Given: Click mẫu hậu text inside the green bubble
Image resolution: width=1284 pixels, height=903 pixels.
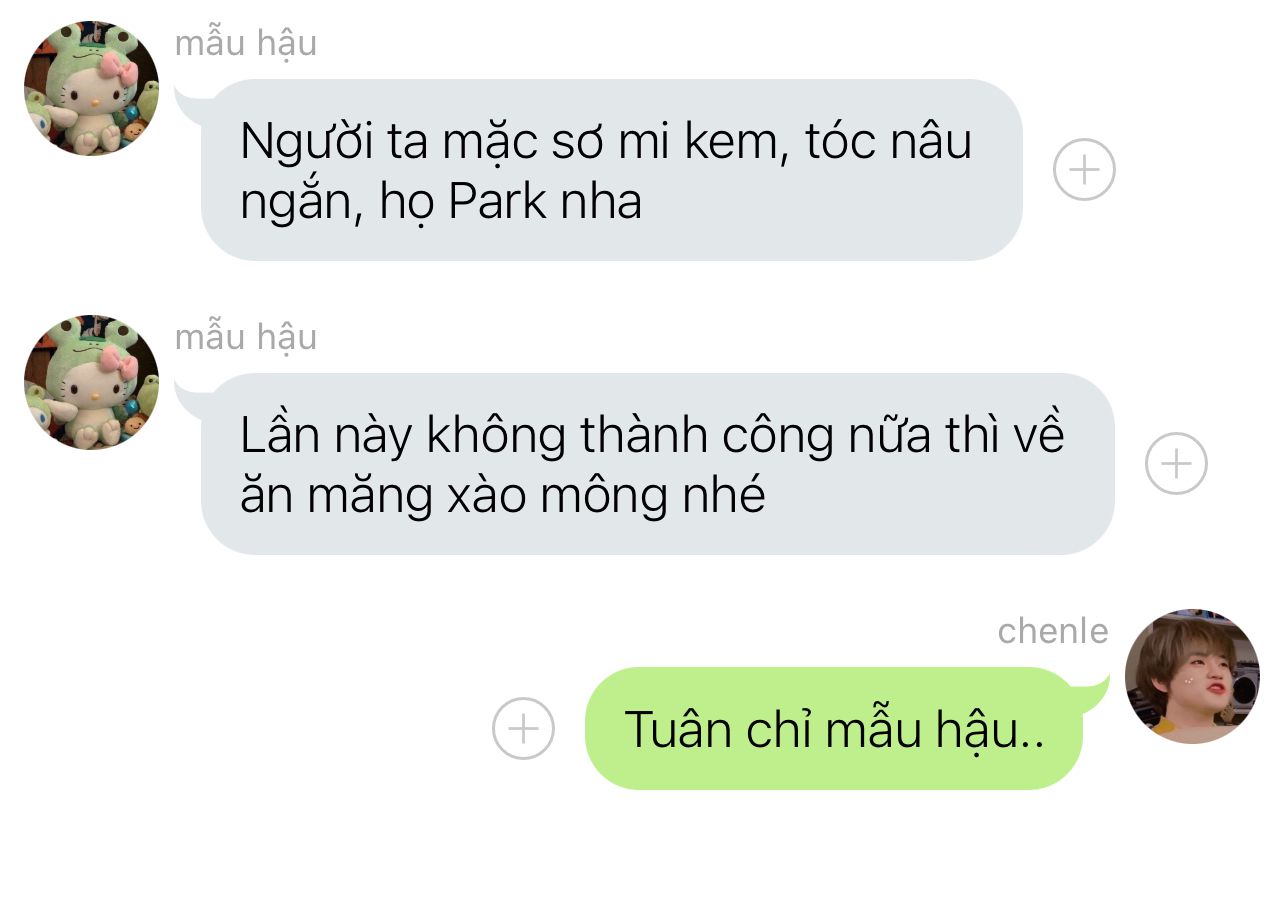Looking at the screenshot, I should click(936, 729).
